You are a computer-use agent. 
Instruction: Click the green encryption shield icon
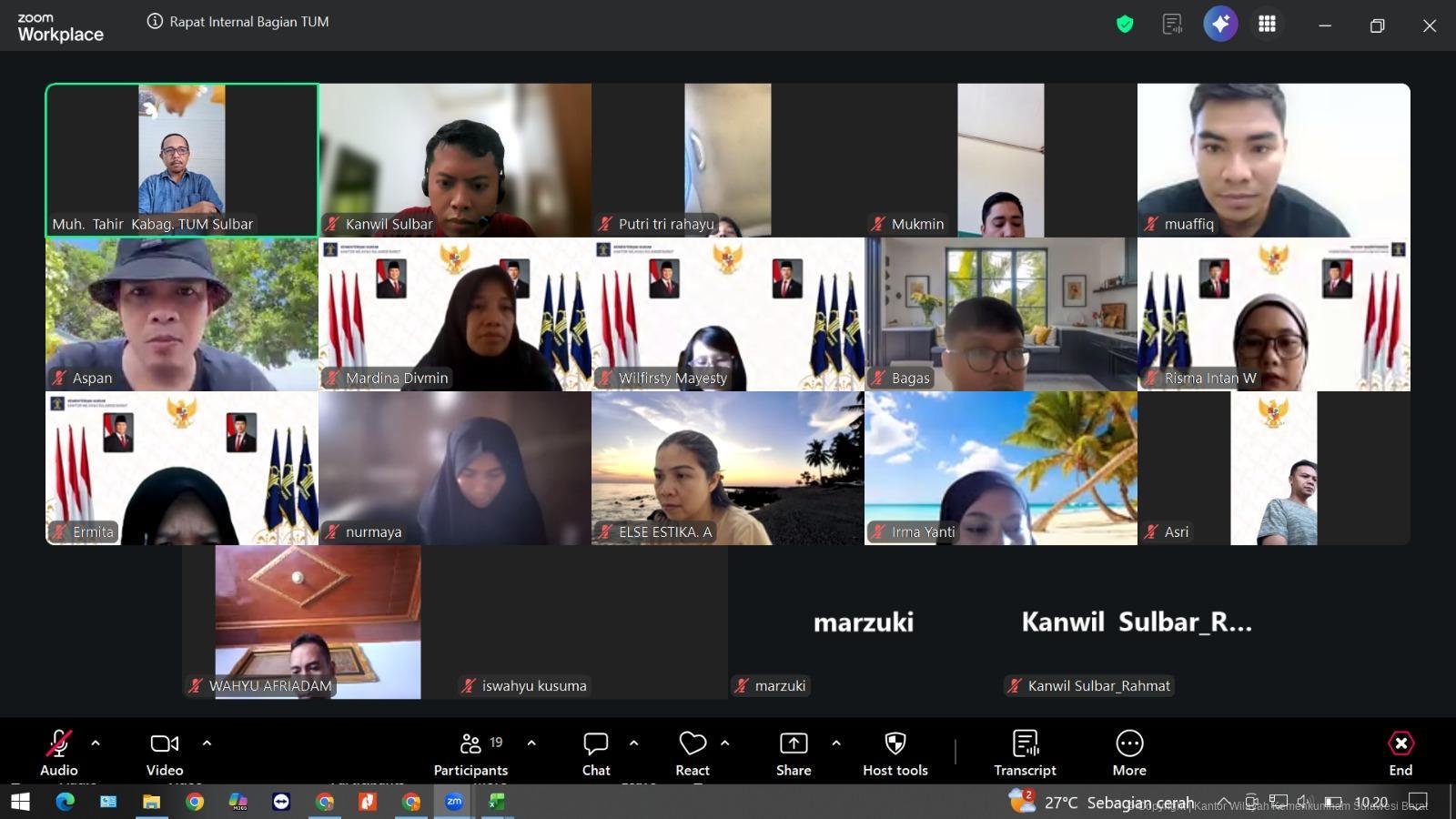click(x=1125, y=25)
